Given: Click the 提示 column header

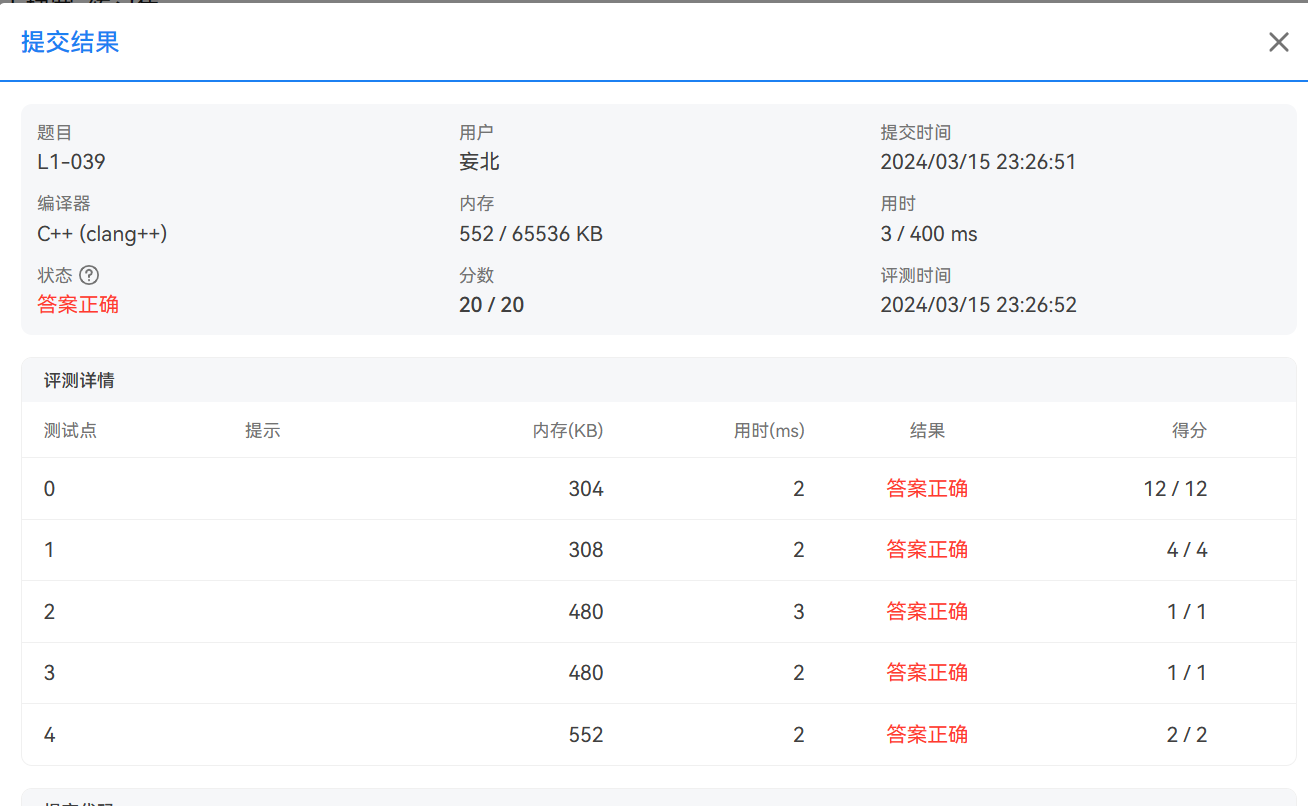Looking at the screenshot, I should (x=262, y=431).
